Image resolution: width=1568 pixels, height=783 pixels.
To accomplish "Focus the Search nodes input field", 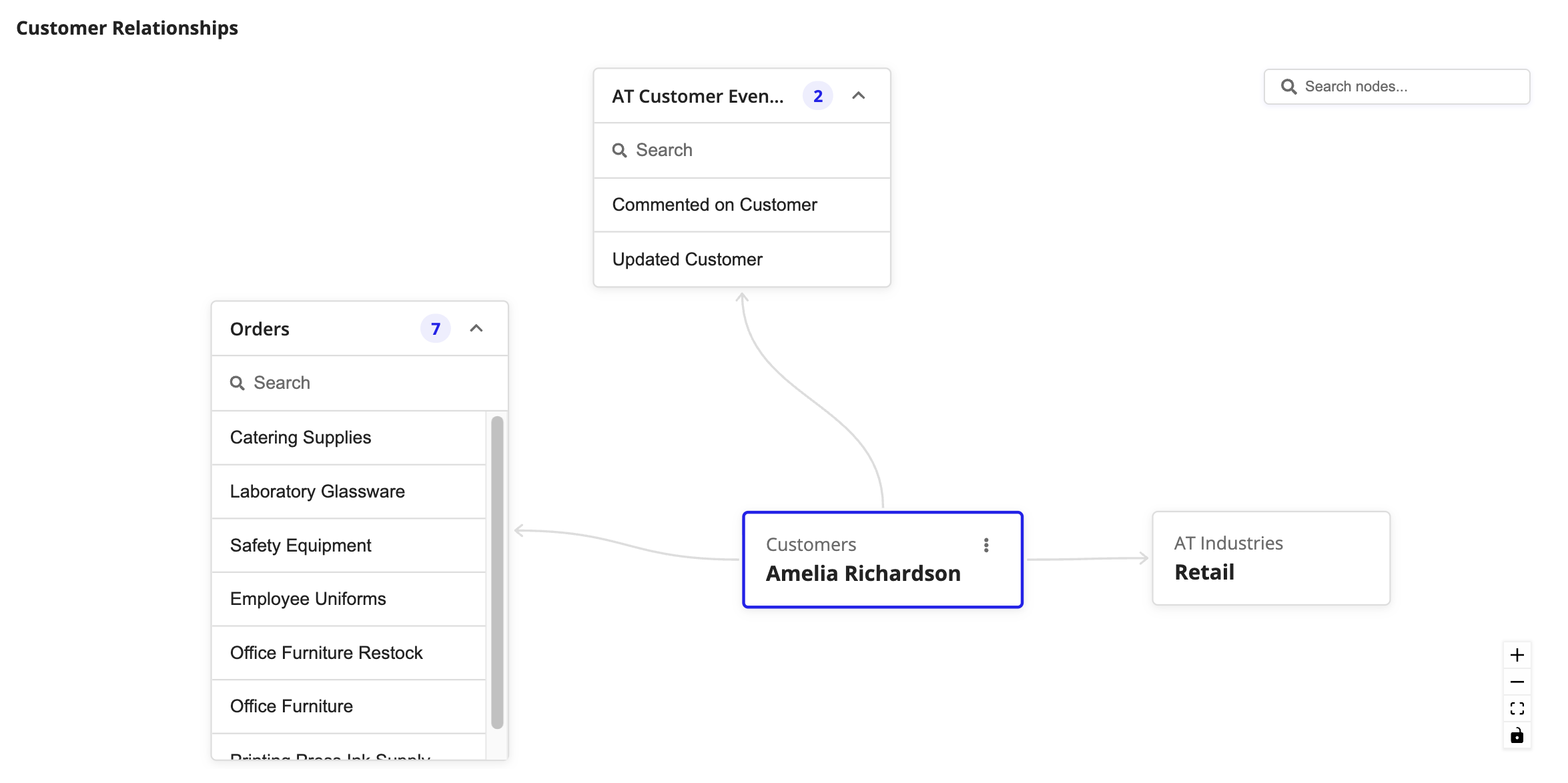I will (x=1397, y=87).
